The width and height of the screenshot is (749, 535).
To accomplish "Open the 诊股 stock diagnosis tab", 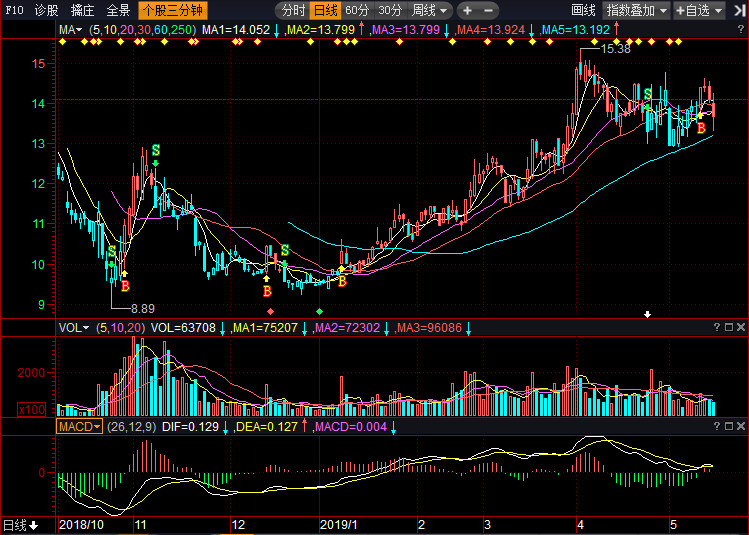I will click(46, 10).
